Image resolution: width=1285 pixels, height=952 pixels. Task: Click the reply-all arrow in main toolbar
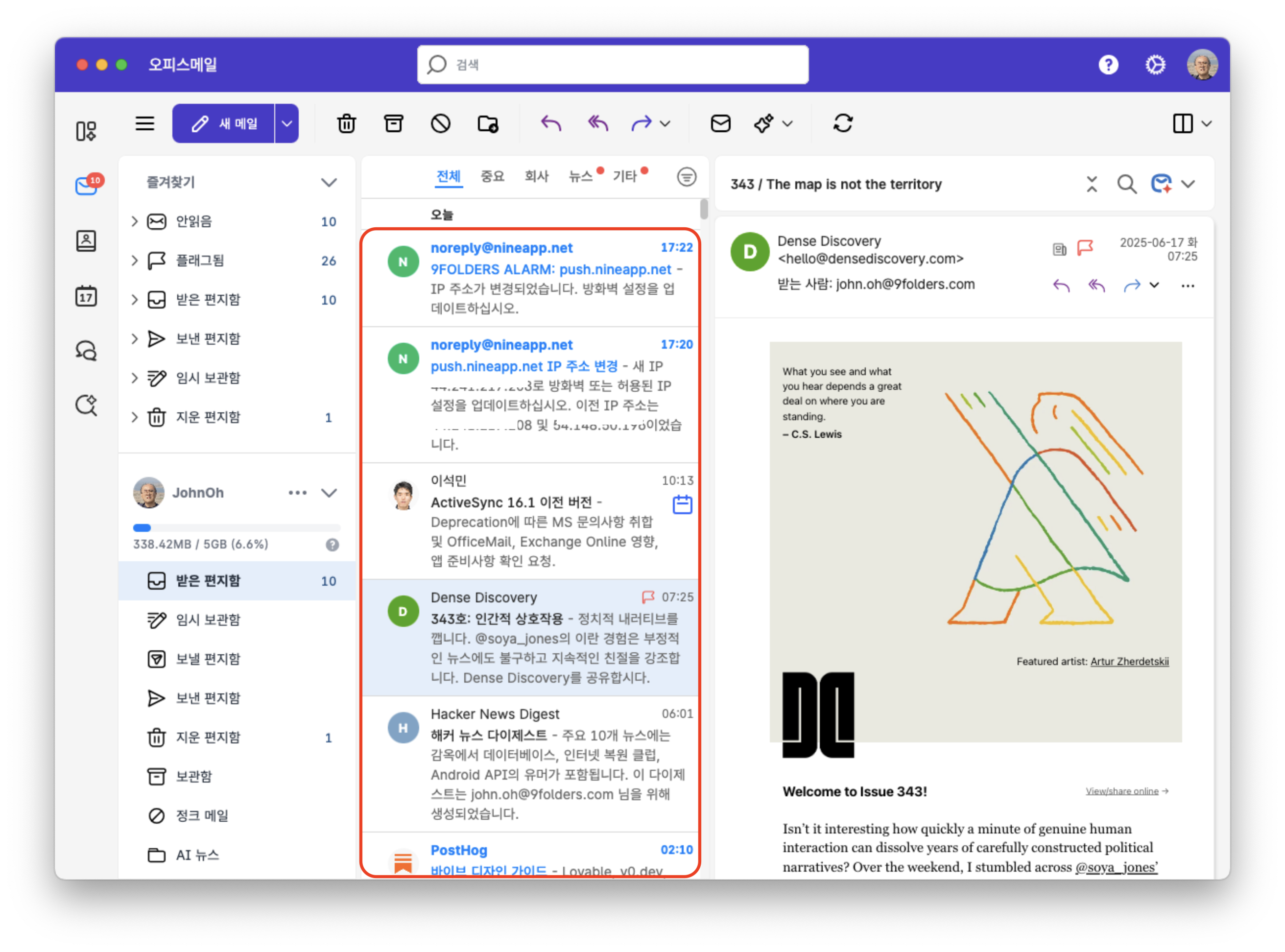(x=597, y=123)
